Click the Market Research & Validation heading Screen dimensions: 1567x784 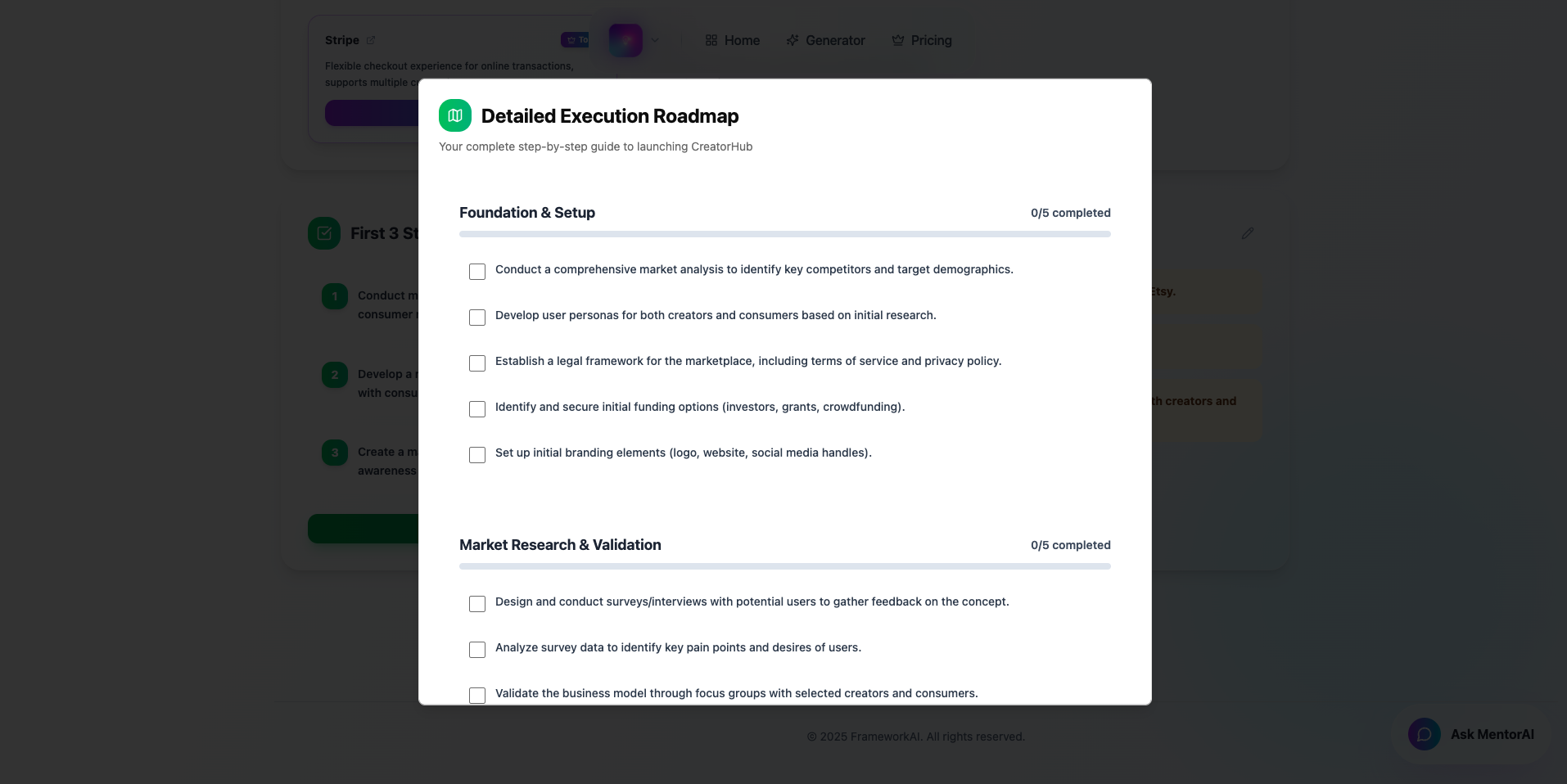(560, 545)
